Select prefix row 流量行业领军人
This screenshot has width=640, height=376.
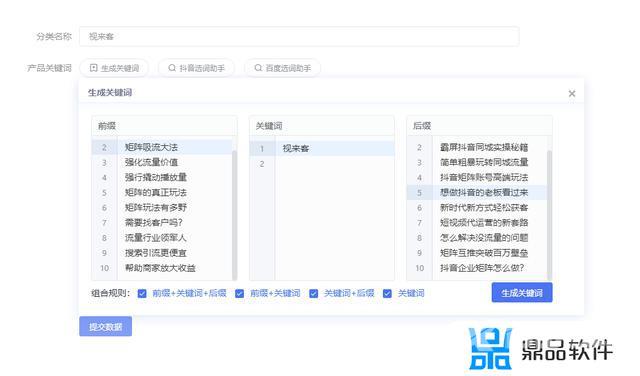(162, 238)
